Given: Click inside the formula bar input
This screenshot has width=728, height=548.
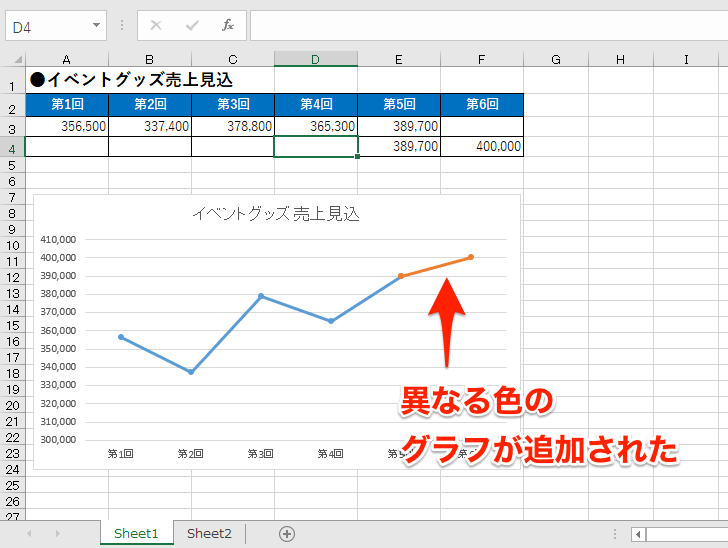Looking at the screenshot, I should coord(489,26).
